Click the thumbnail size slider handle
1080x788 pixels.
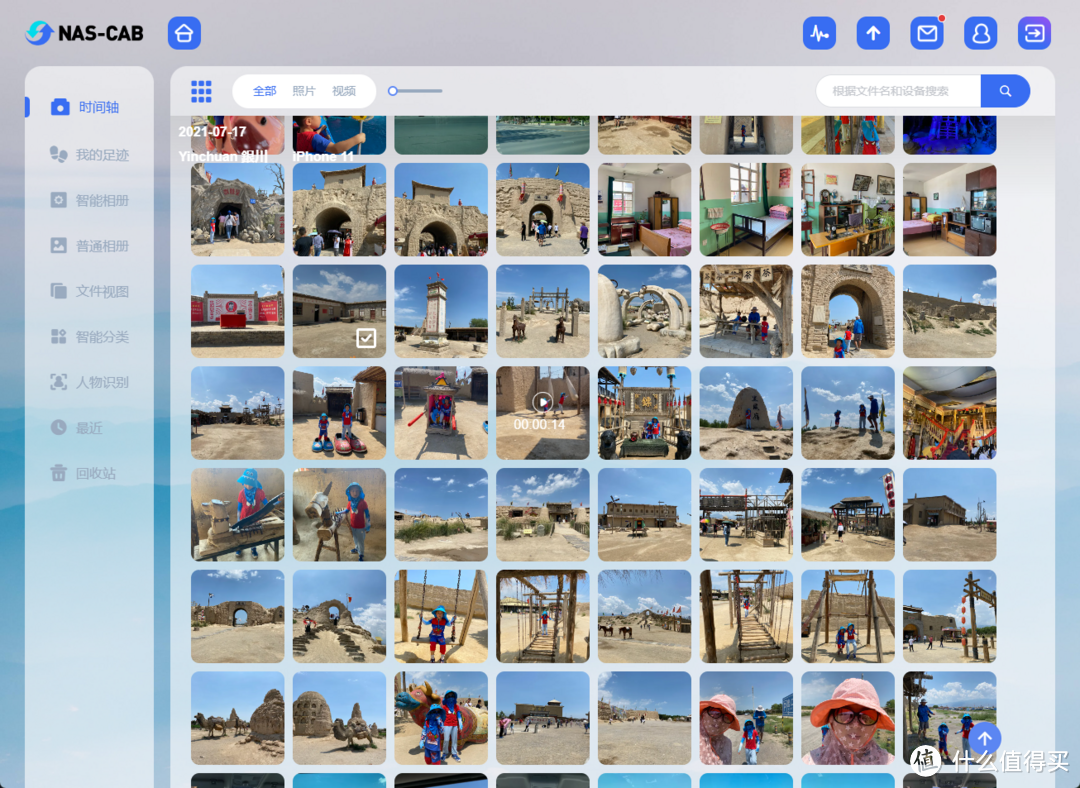393,91
